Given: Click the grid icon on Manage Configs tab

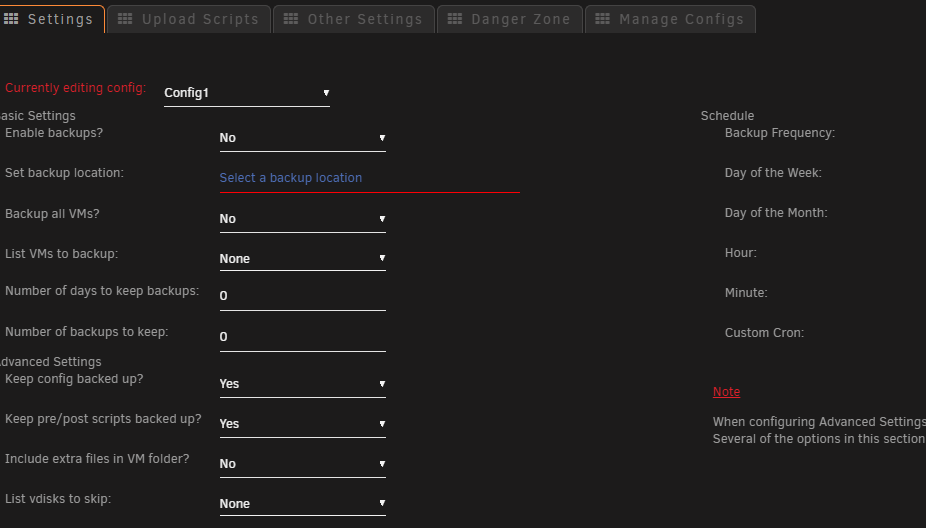Looking at the screenshot, I should click(602, 19).
